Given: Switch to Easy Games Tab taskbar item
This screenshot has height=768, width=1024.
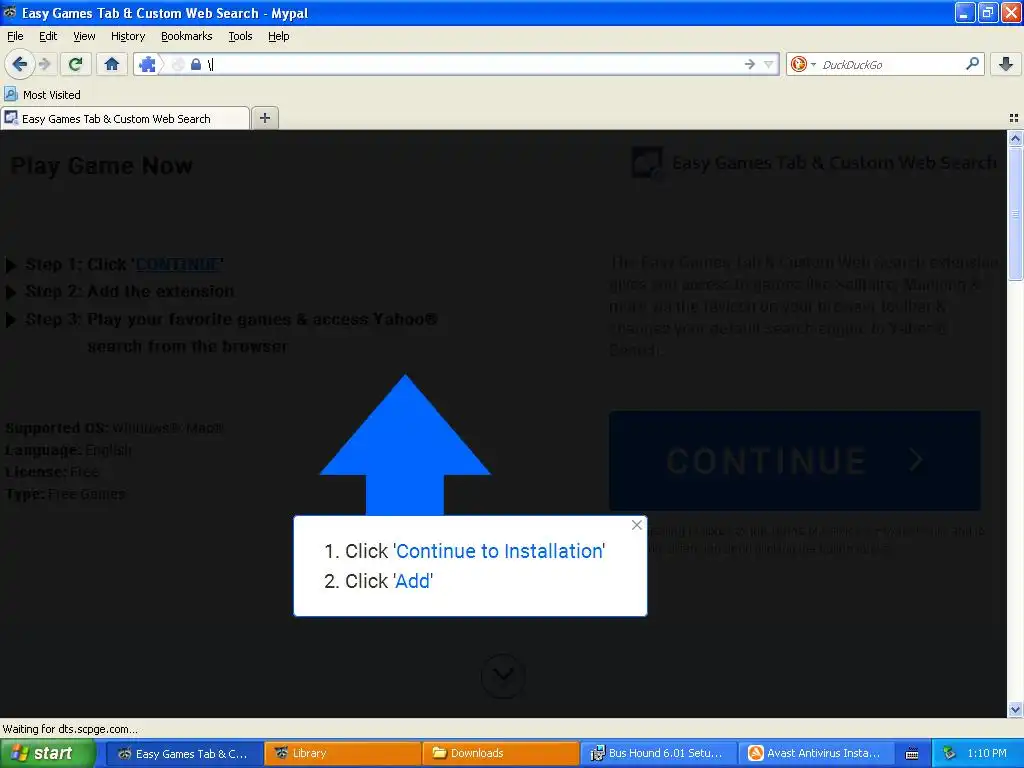Looking at the screenshot, I should tap(184, 753).
